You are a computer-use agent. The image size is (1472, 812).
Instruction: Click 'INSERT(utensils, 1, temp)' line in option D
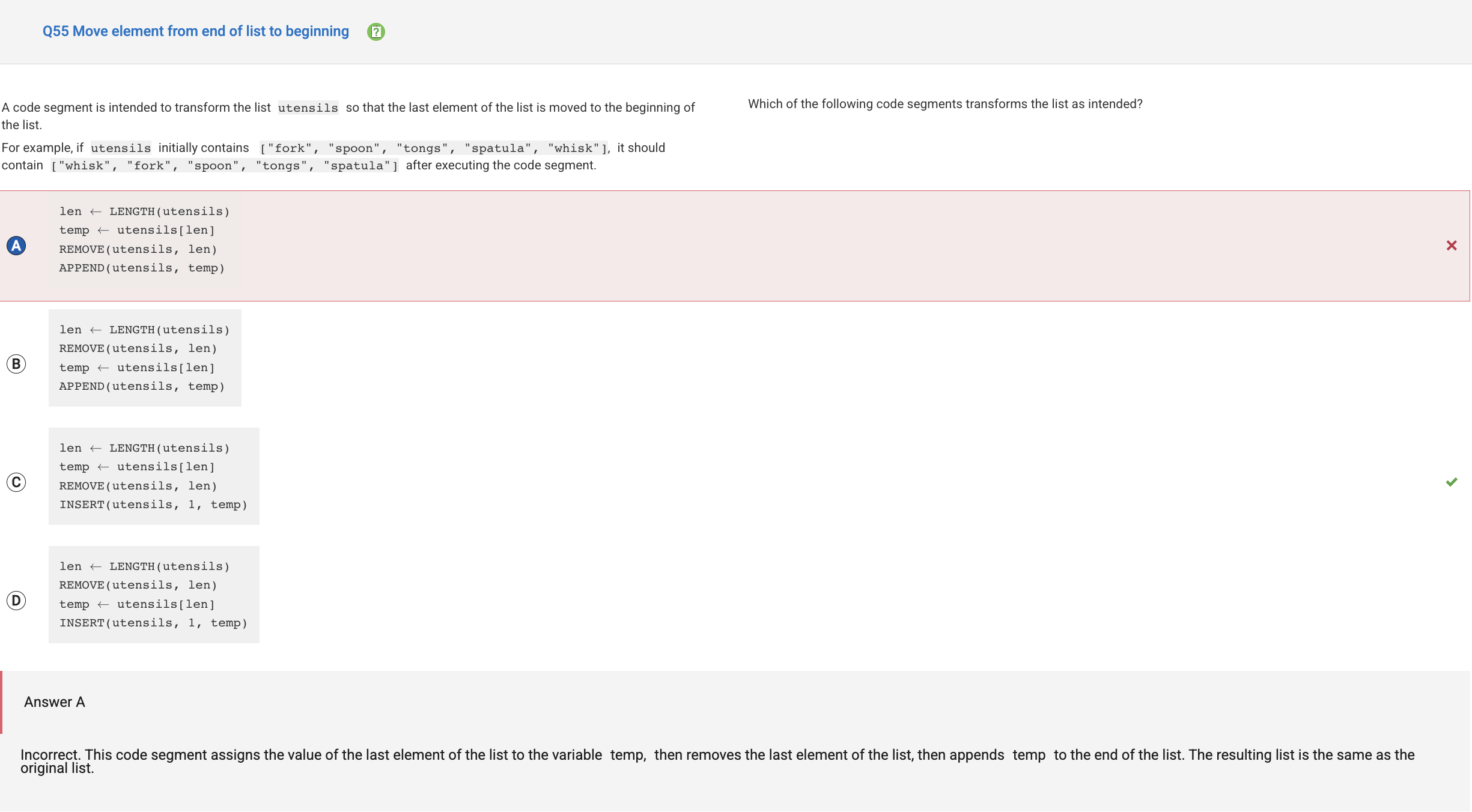click(x=153, y=623)
